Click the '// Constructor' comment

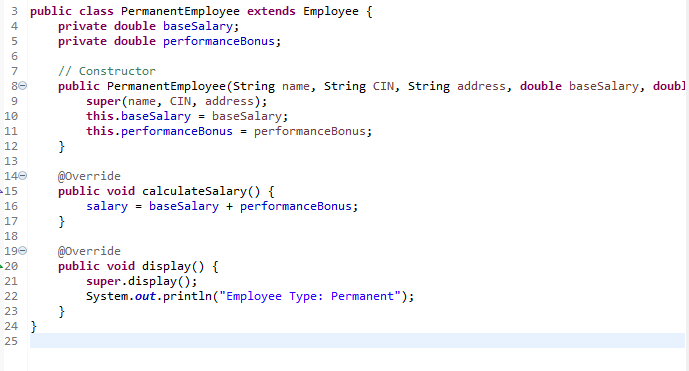(x=107, y=71)
